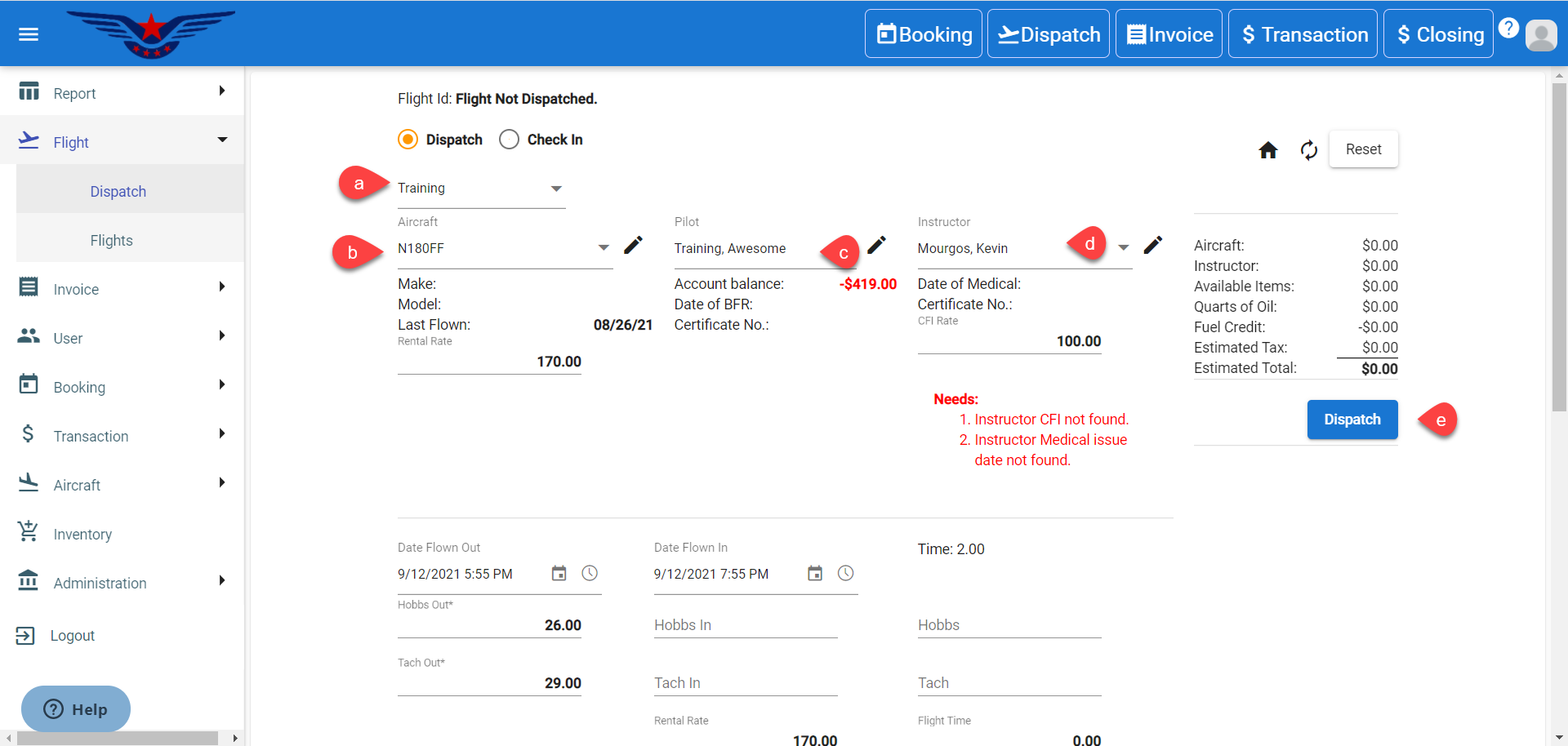Edit aircraft using pencil icon
Image resolution: width=1568 pixels, height=746 pixels.
[x=633, y=246]
